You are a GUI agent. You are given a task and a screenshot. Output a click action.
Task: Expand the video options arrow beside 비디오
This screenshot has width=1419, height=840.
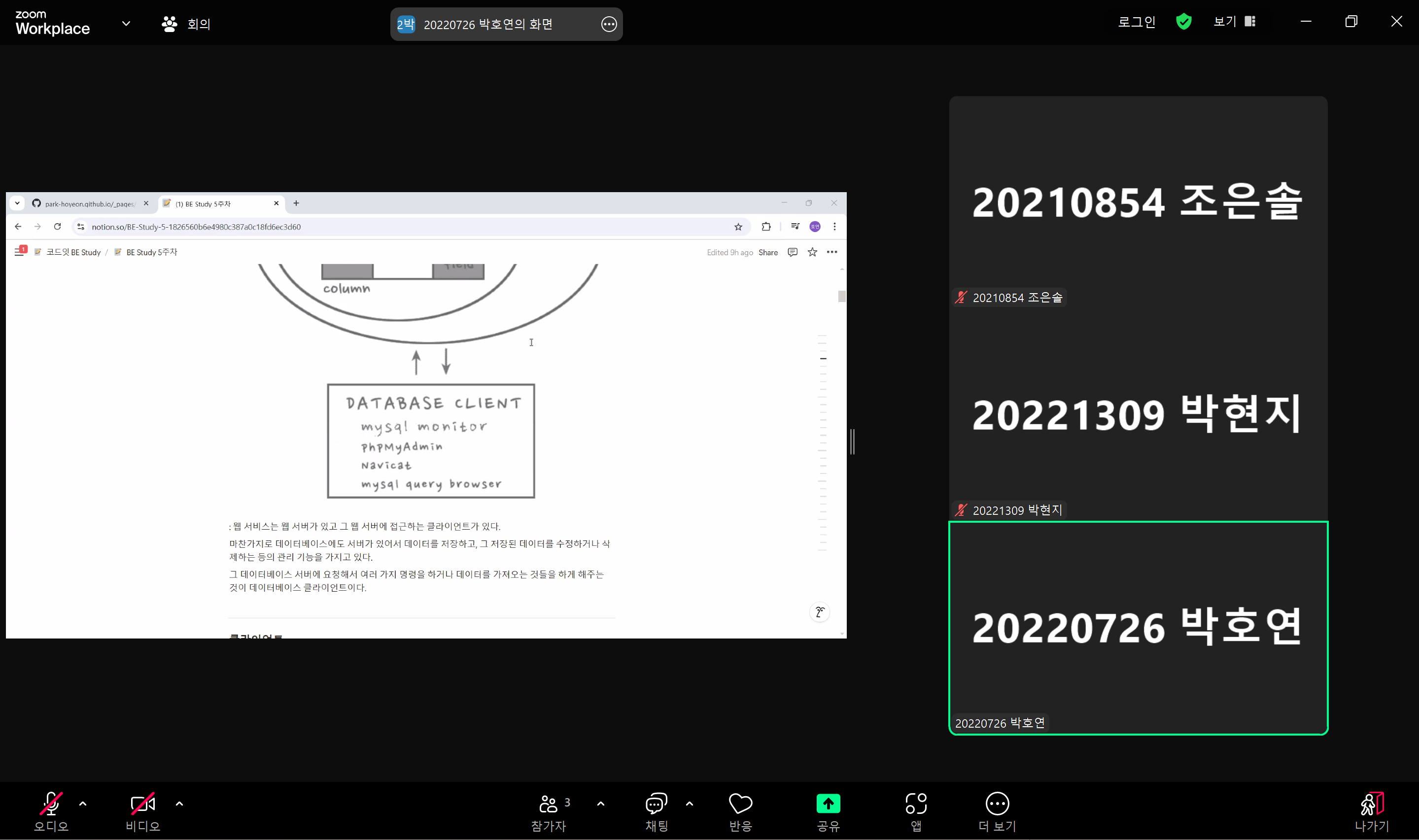click(179, 803)
